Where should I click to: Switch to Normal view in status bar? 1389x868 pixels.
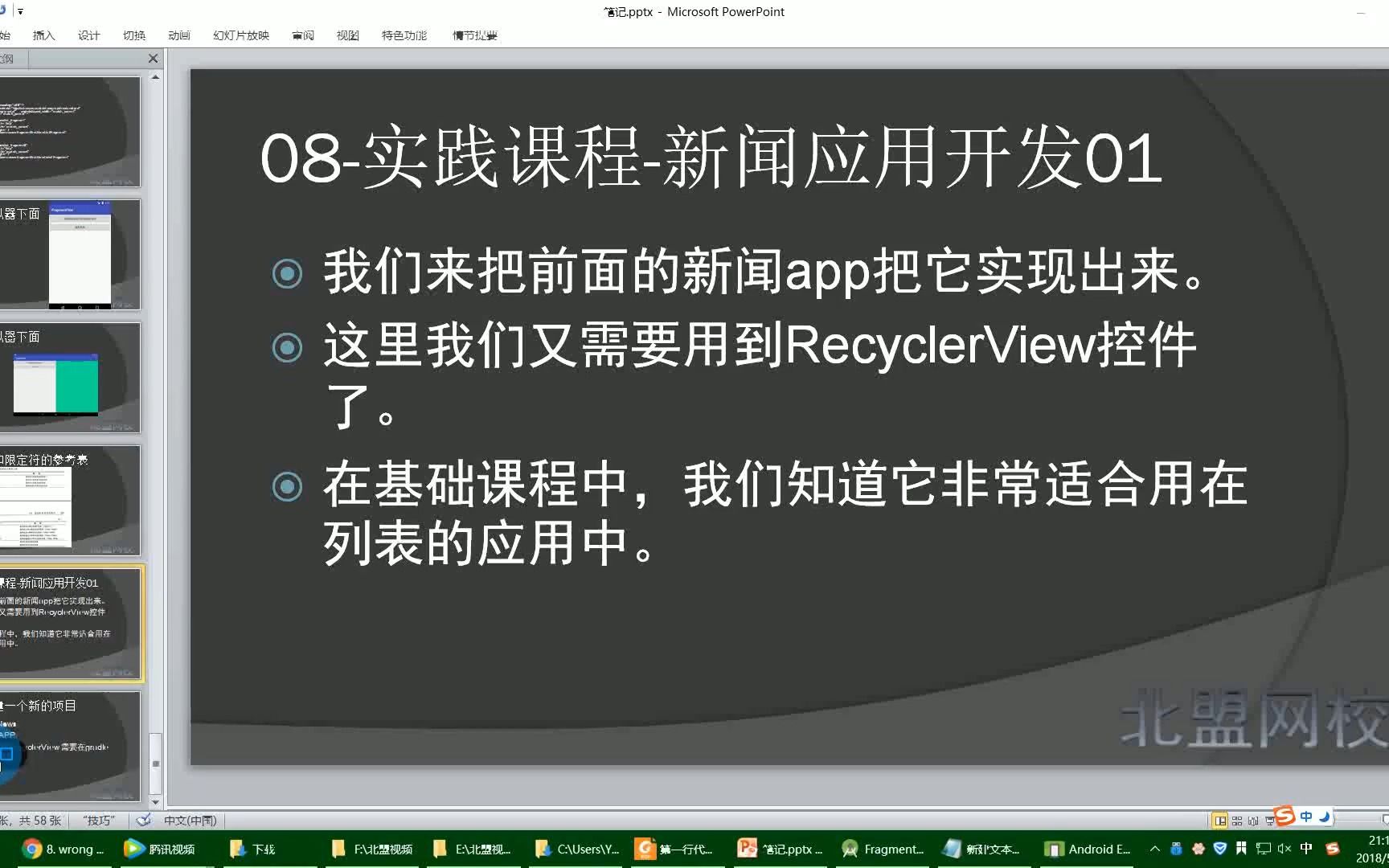pos(1220,821)
